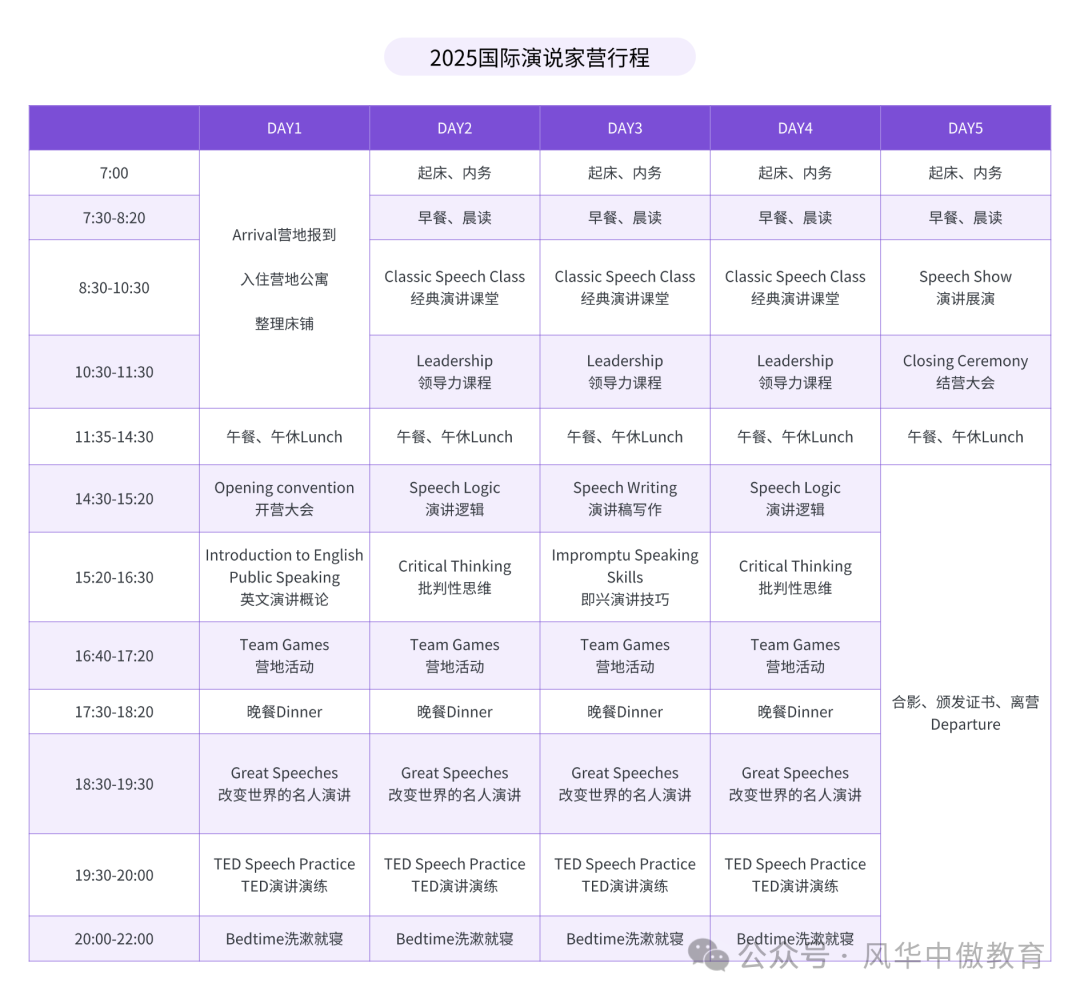This screenshot has height=999, width=1080.
Task: Click DAY4 晚餐Dinner cell
Action: click(x=795, y=712)
